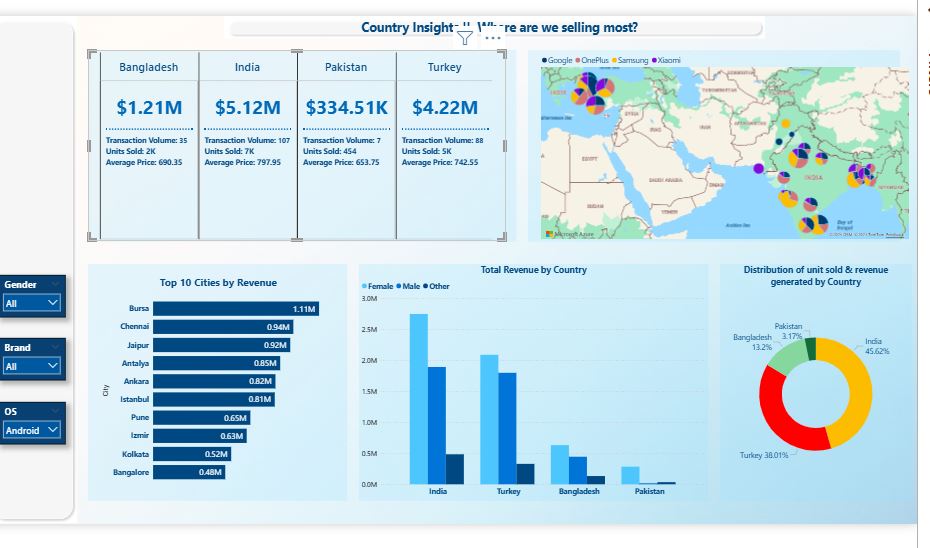930x548 pixels.
Task: Click the Xiaomi legend marker on the map
Action: point(654,61)
